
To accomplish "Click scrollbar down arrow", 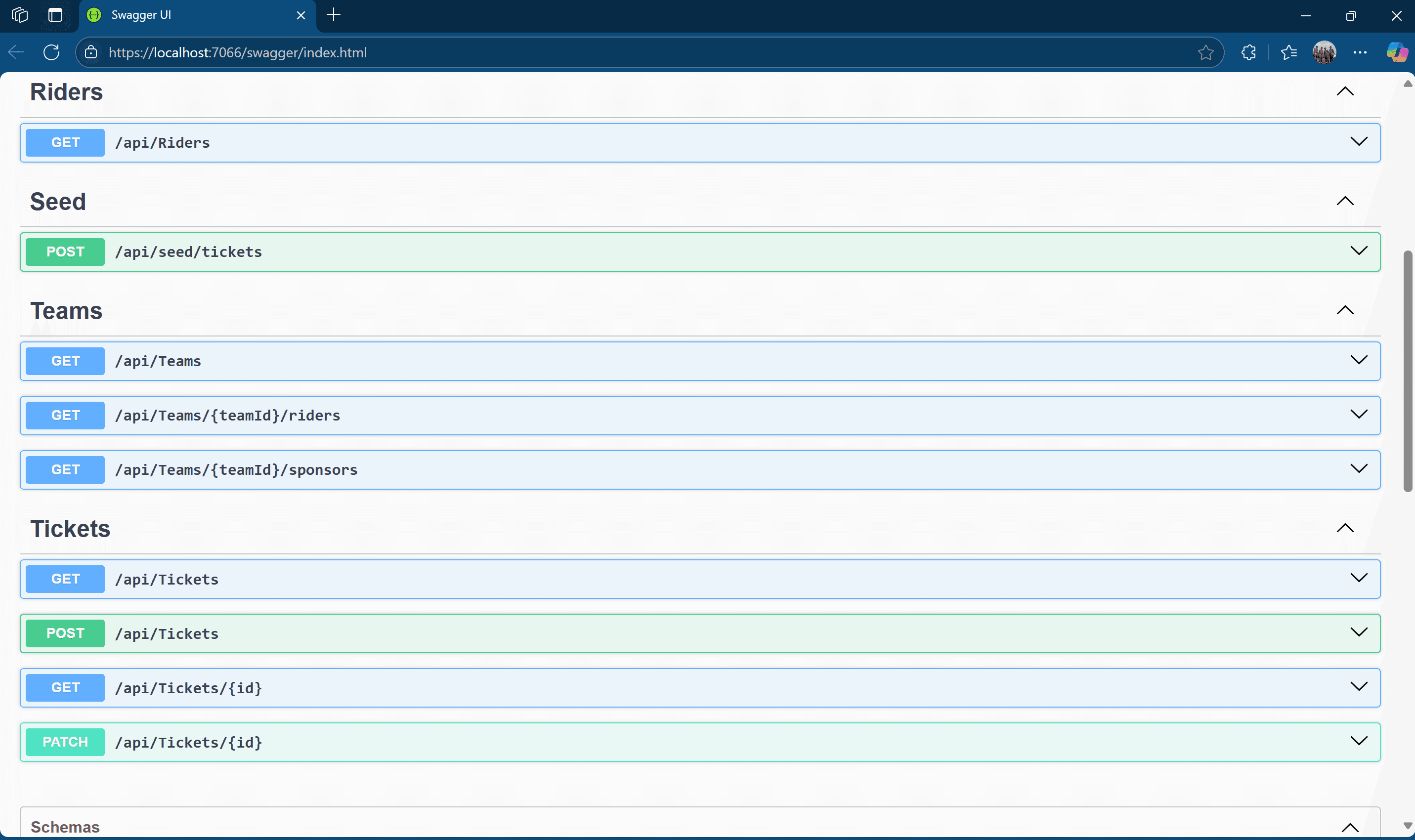I will click(1408, 827).
